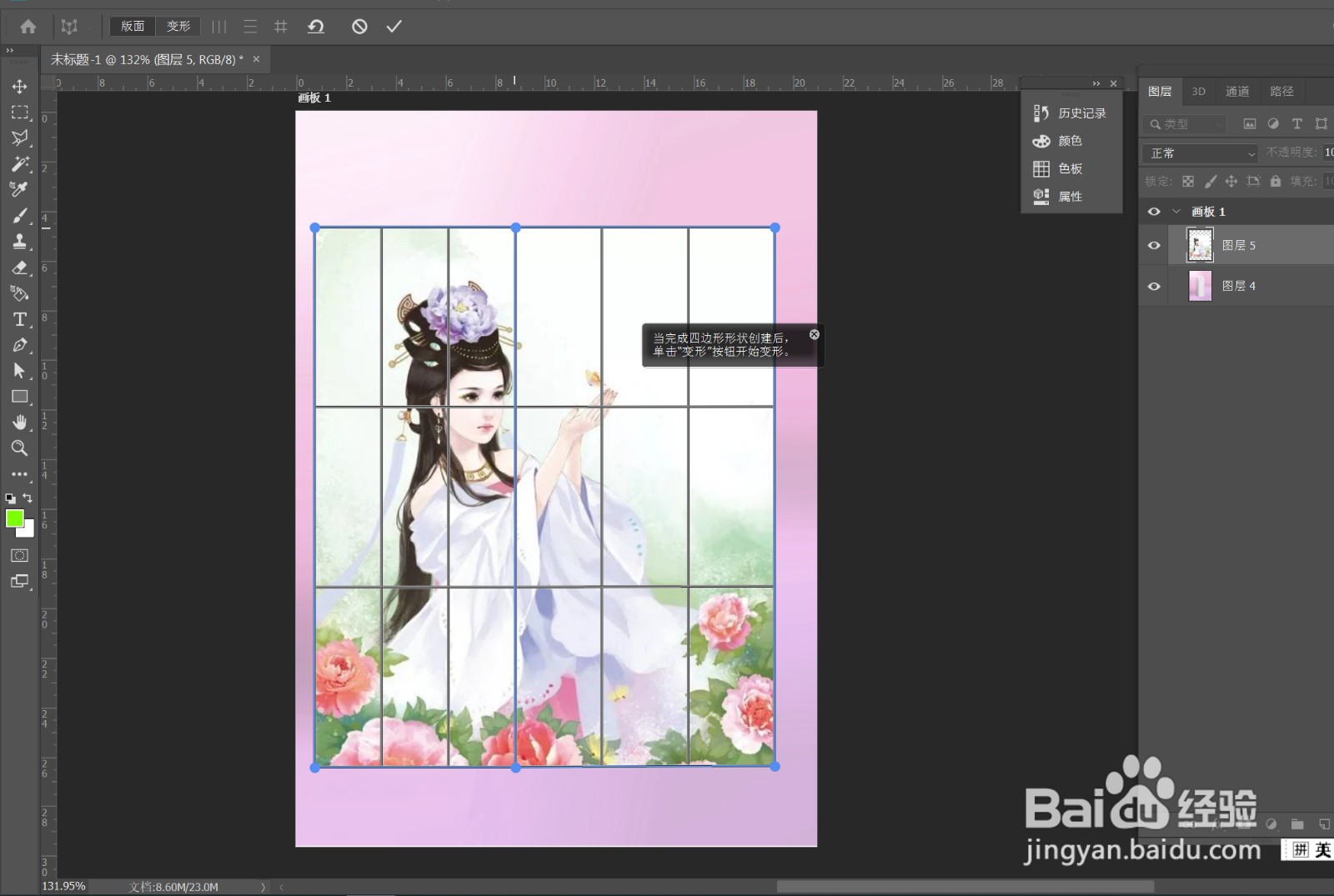Select the 未标题-1 document tab
This screenshot has height=896, width=1334.
pyautogui.click(x=147, y=60)
